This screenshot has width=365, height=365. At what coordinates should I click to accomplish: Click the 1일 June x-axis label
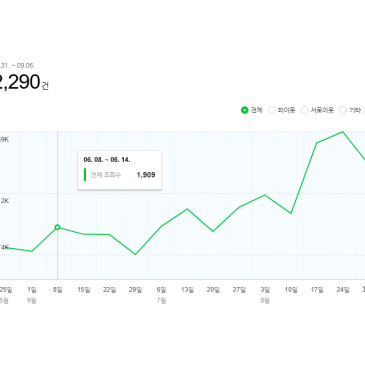pyautogui.click(x=32, y=290)
